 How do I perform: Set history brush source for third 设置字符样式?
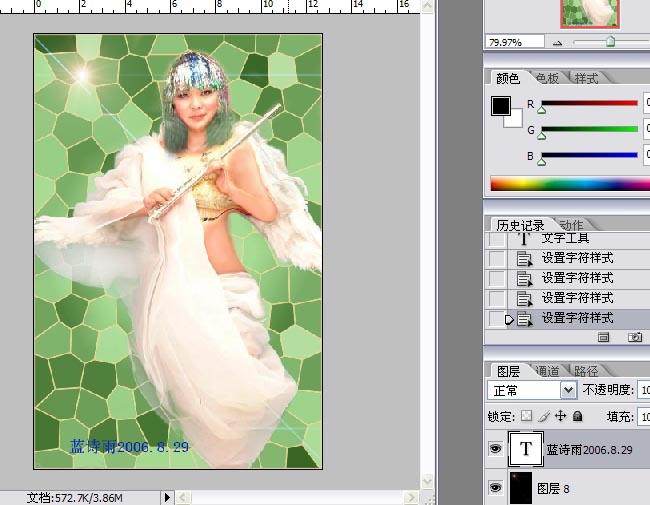[x=497, y=299]
